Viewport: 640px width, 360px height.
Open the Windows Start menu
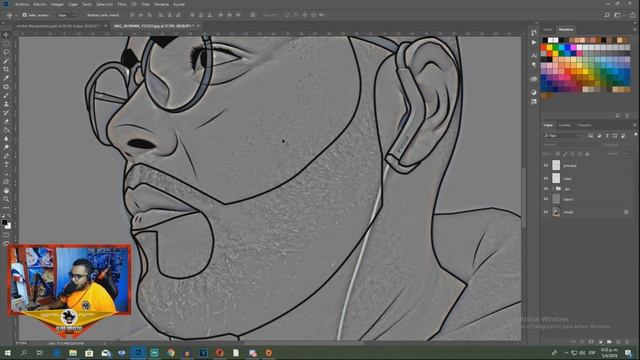(x=8, y=353)
